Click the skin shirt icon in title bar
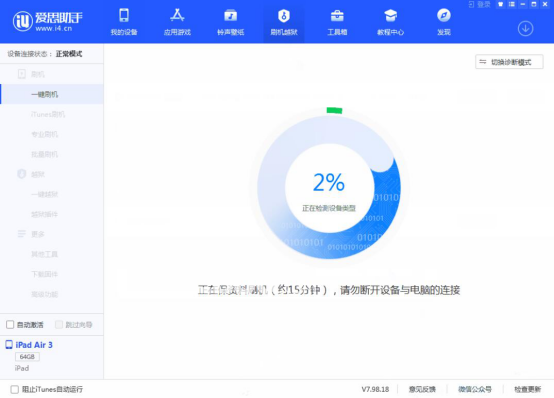This screenshot has width=554, height=398. coord(500,4)
